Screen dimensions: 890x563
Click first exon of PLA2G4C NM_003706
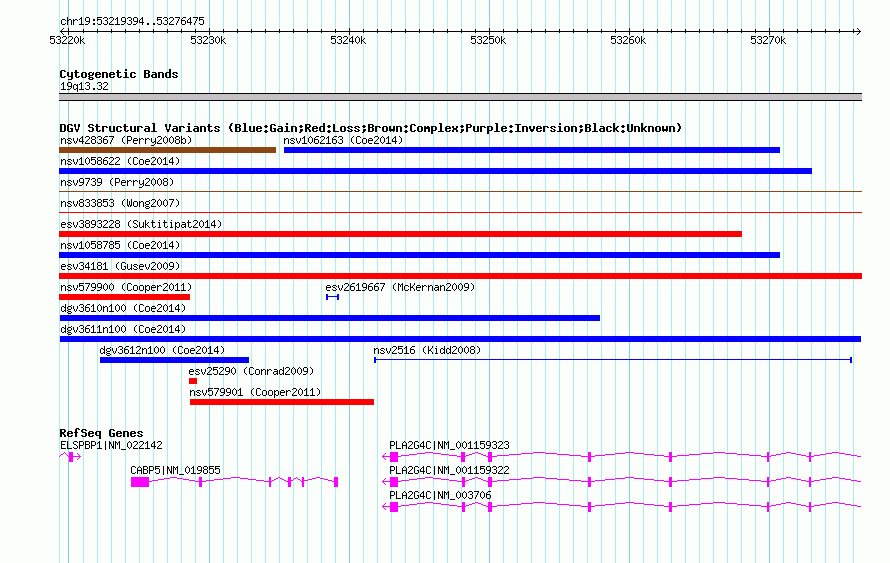point(394,507)
